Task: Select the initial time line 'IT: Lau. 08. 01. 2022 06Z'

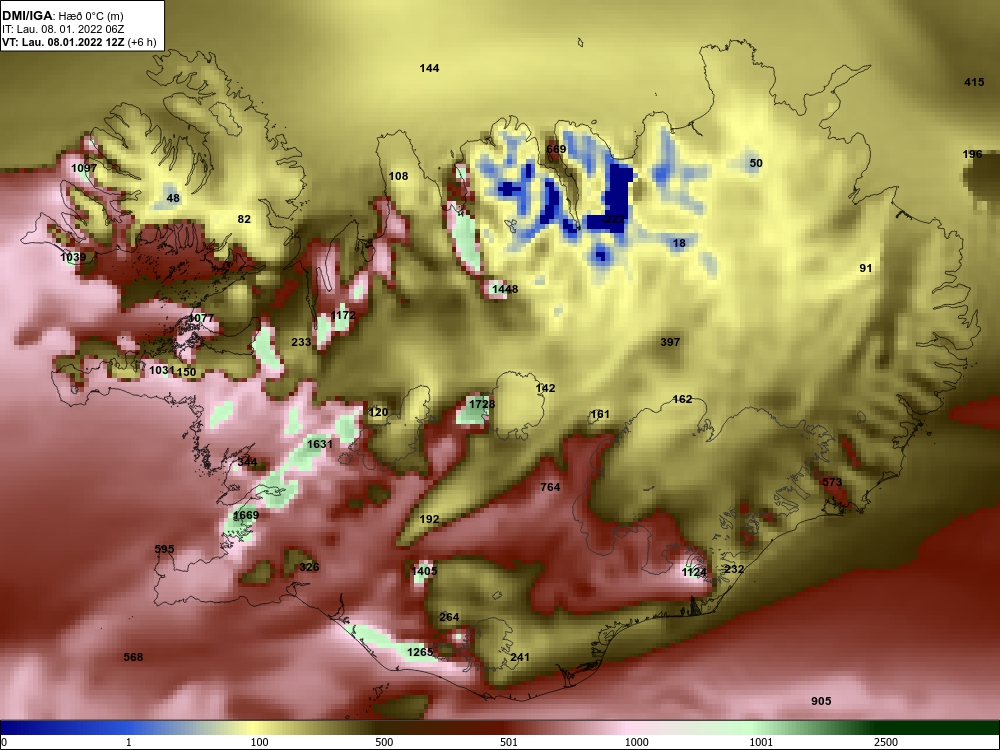Action: click(x=62, y=29)
